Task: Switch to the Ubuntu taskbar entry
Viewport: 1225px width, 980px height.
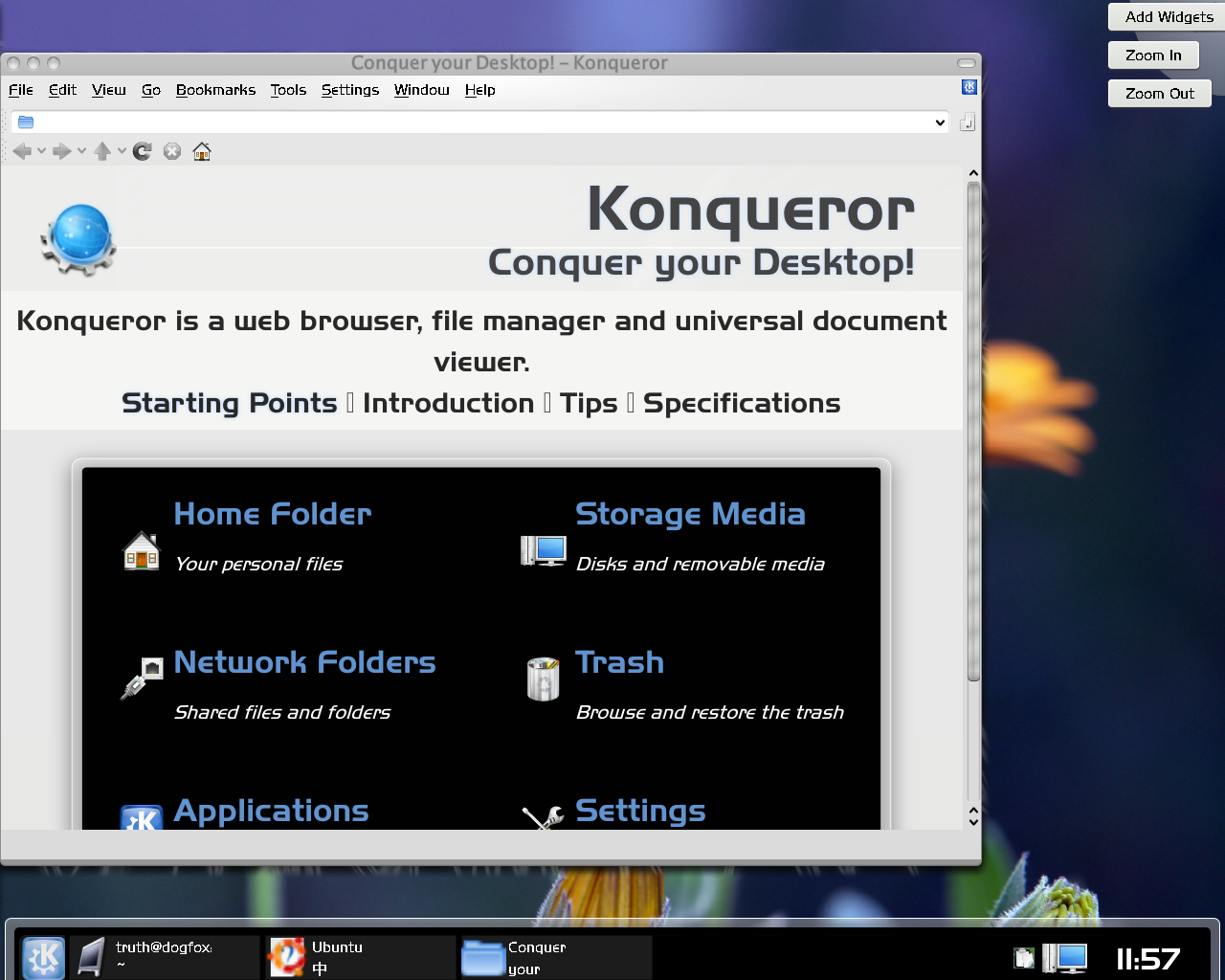Action: tap(361, 957)
